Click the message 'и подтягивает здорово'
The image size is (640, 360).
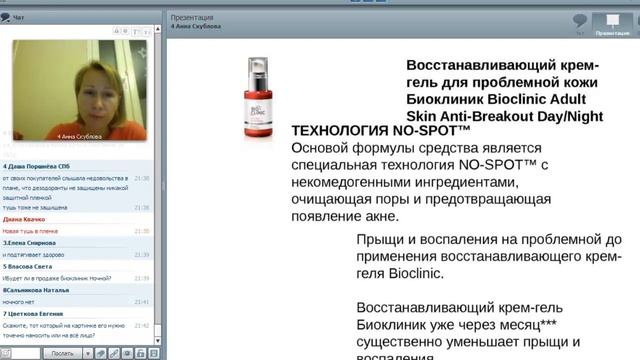33,255
